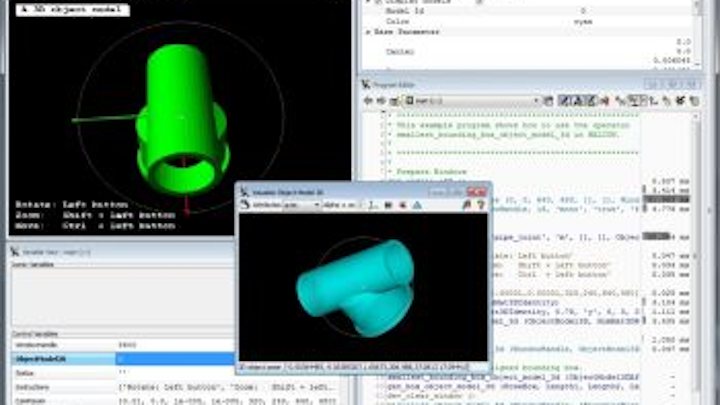The width and height of the screenshot is (720, 405).
Task: Click the 'Prepare Windows' comment line in code
Action: pos(432,172)
